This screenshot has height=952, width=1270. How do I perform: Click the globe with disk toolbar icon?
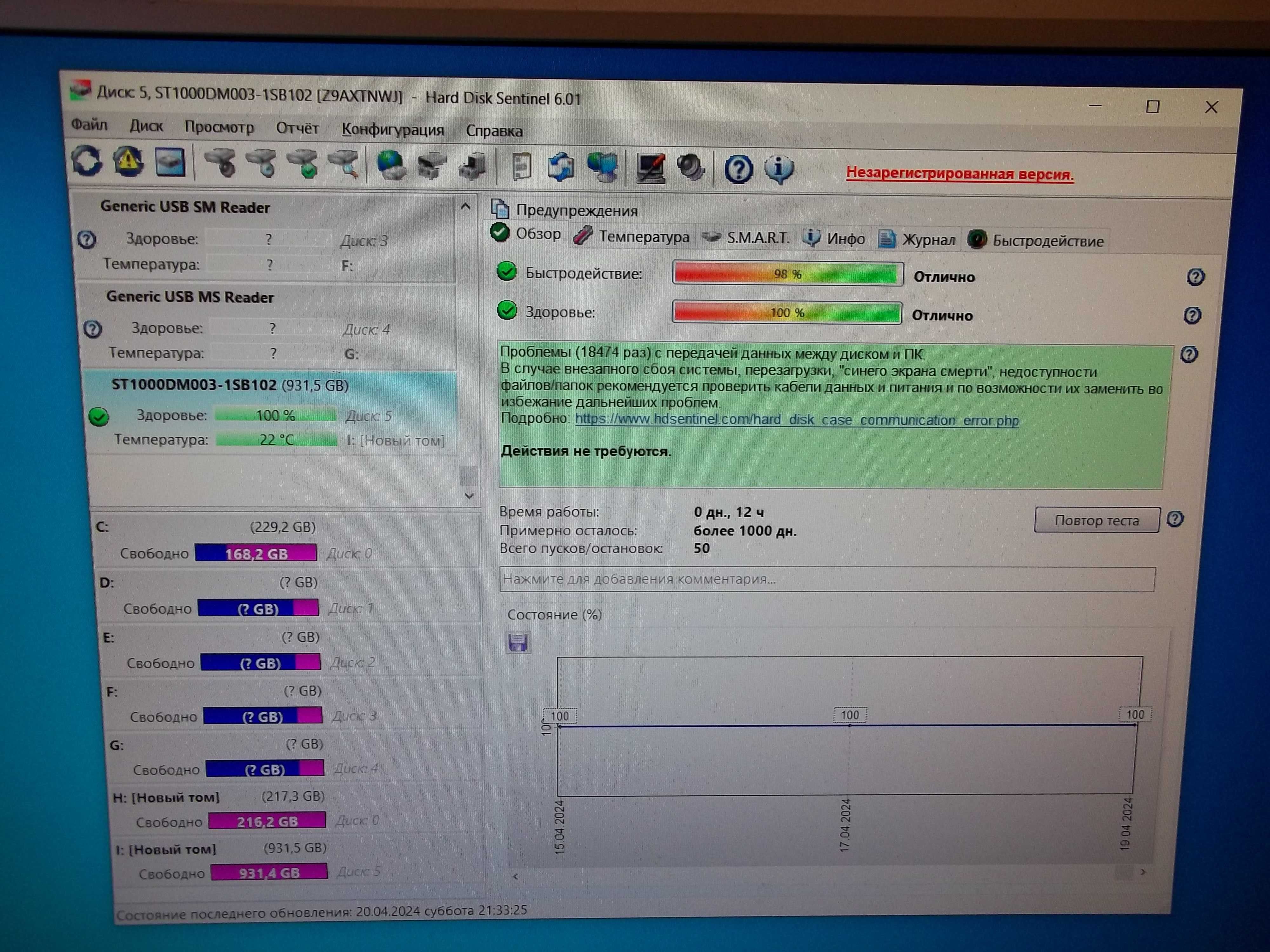tap(391, 165)
